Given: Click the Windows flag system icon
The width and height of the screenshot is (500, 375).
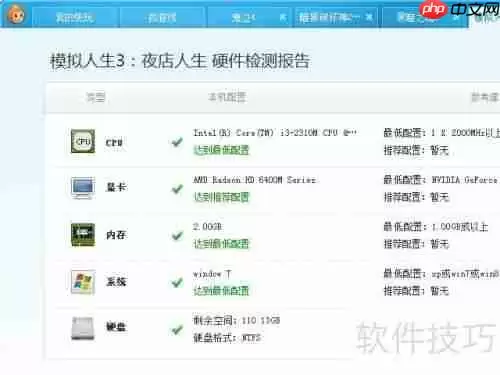Looking at the screenshot, I should [83, 282].
